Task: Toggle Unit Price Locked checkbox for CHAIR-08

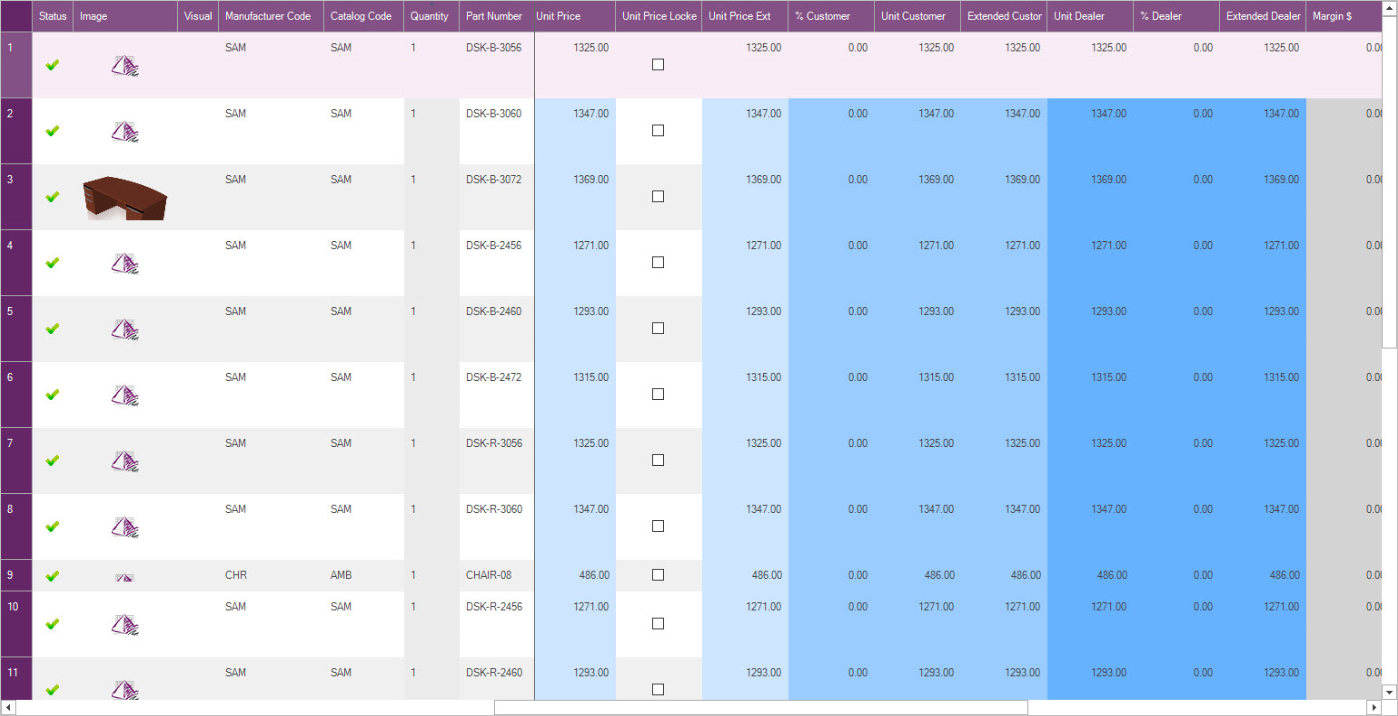Action: click(658, 575)
